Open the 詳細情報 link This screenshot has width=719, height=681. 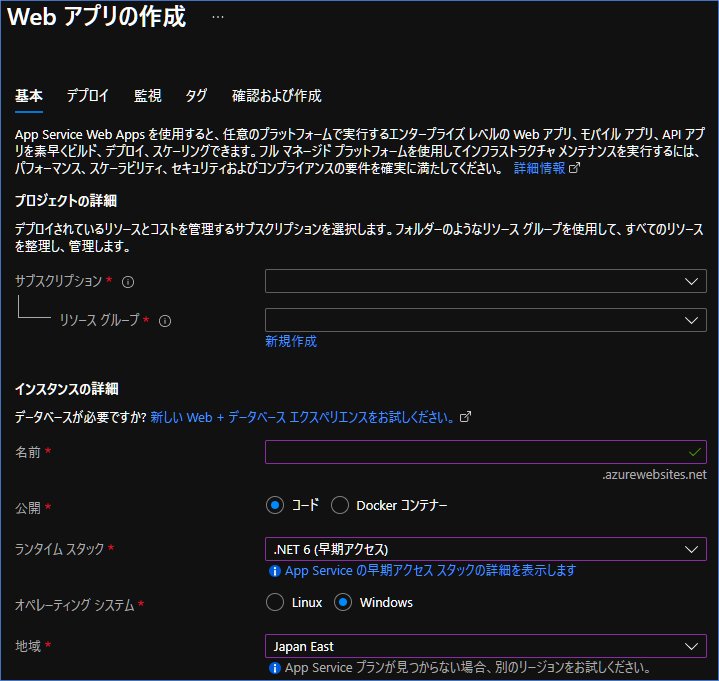540,168
